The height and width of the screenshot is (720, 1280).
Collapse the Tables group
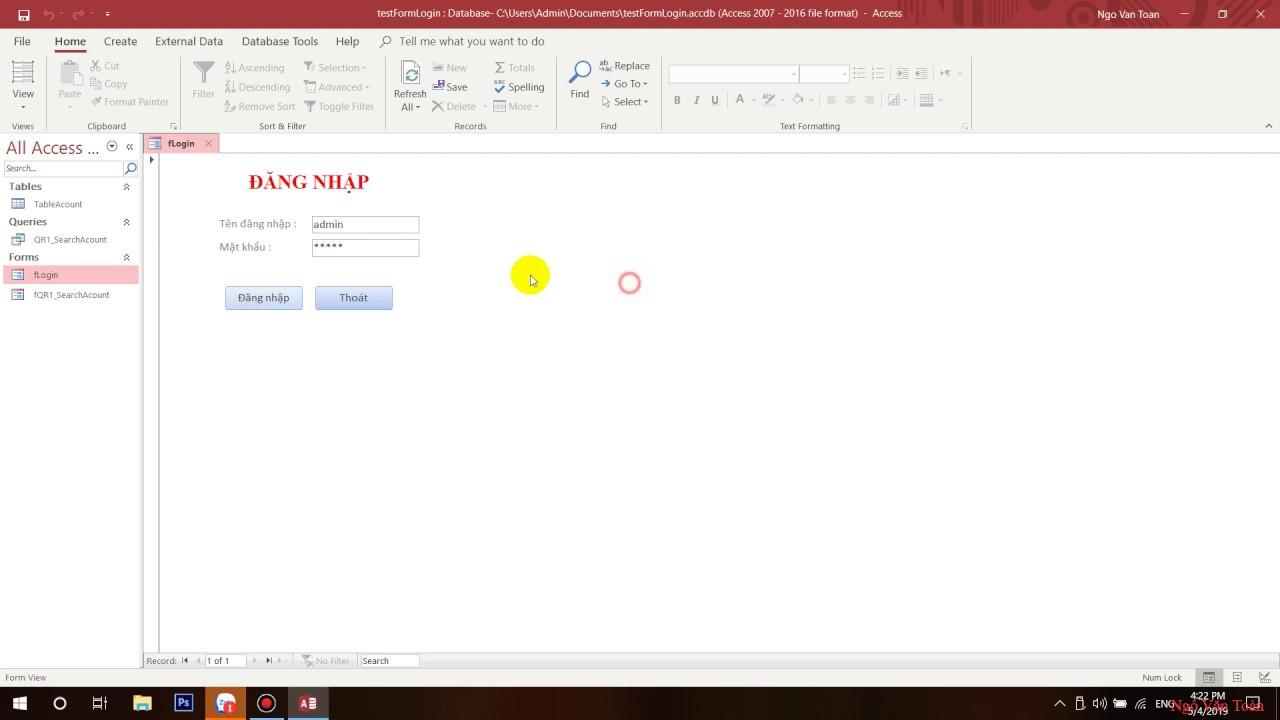point(126,187)
